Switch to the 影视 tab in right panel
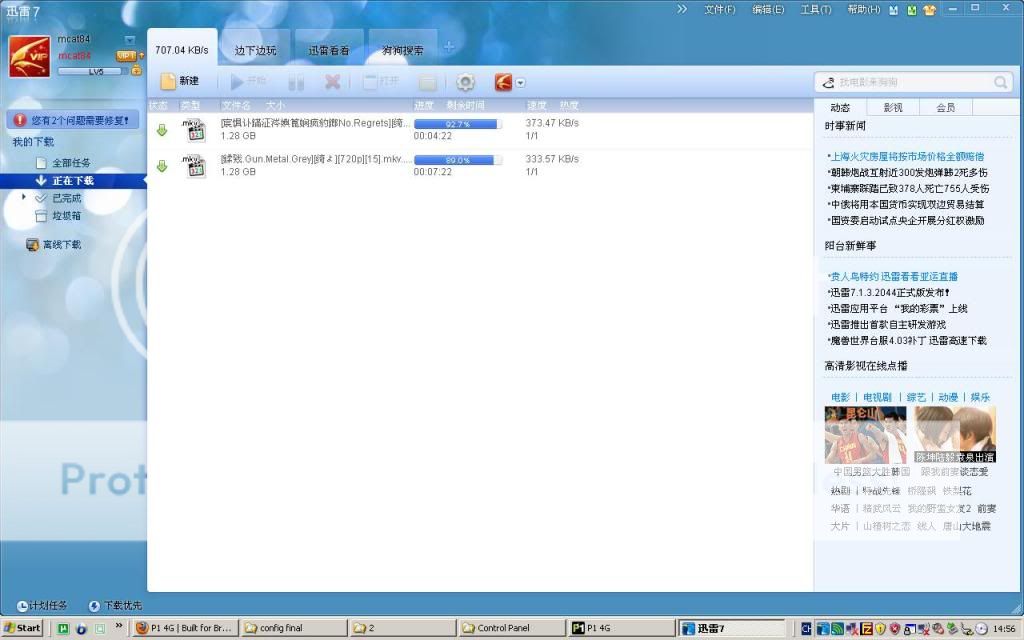1024x640 pixels. click(892, 107)
